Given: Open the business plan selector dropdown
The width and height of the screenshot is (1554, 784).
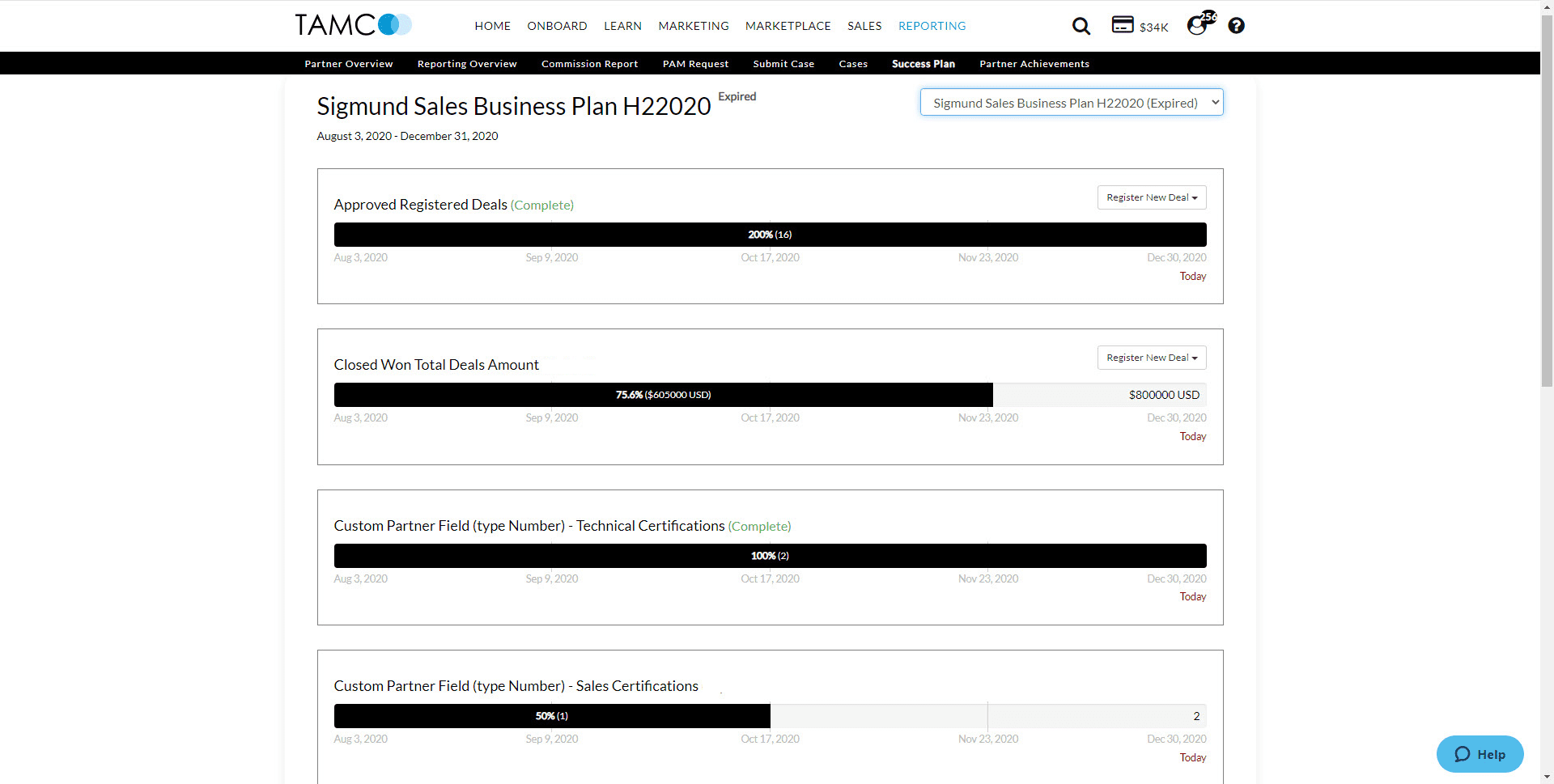Looking at the screenshot, I should pos(1071,103).
